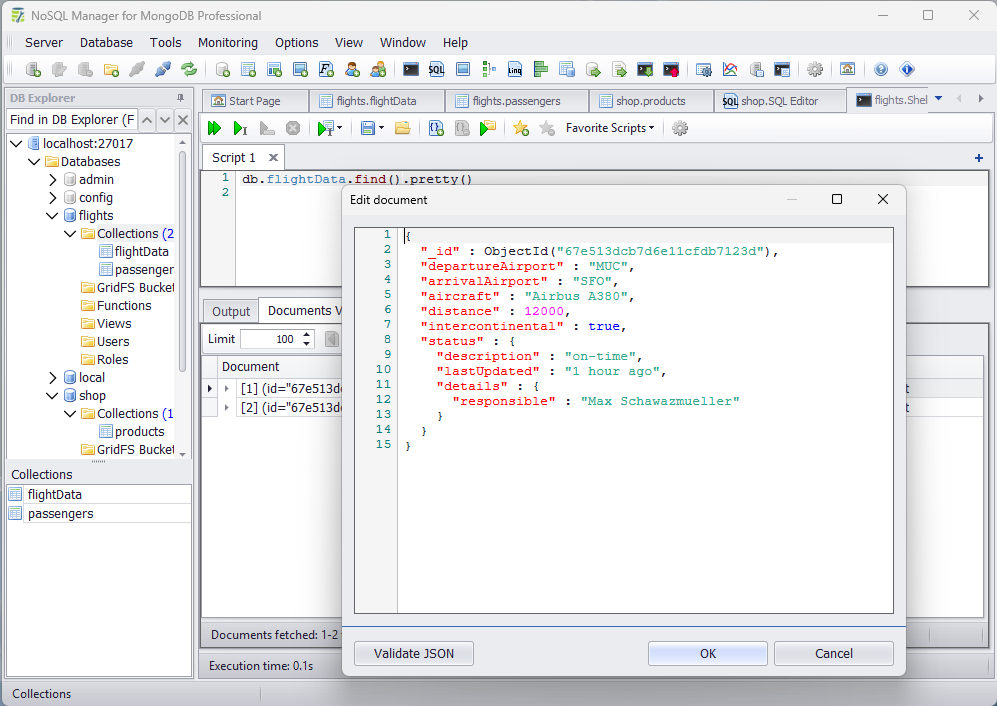The image size is (997, 706).
Task: Switch to the flights.passengers tab
Action: [516, 101]
